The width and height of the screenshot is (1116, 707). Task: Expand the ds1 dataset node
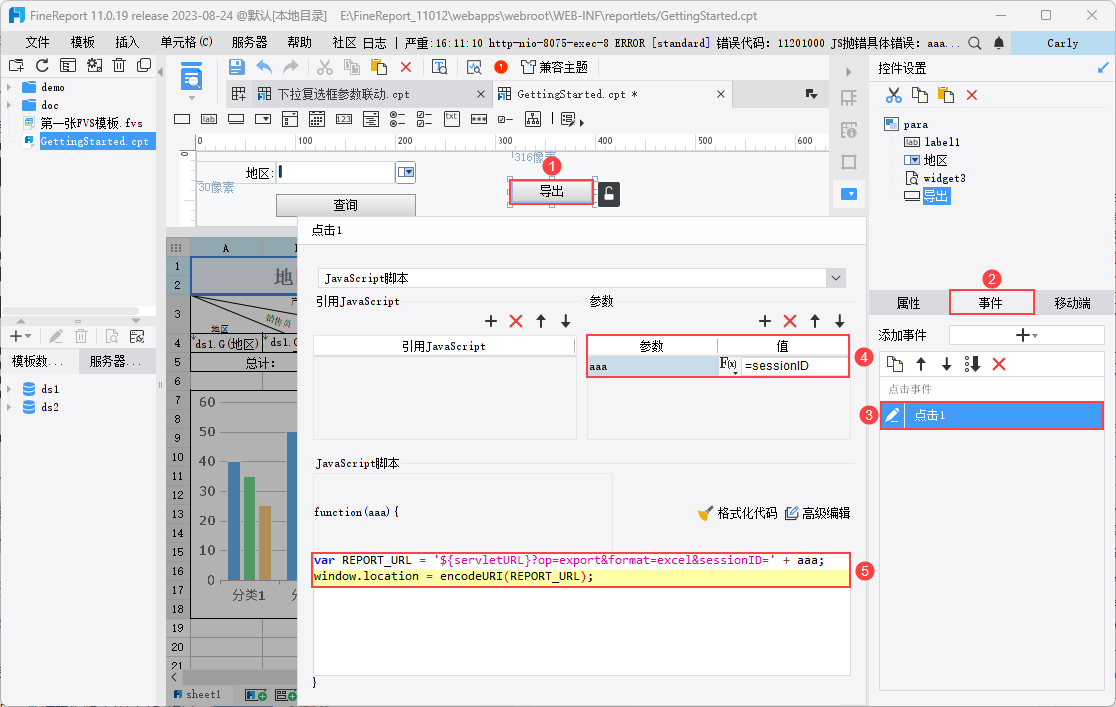9,389
